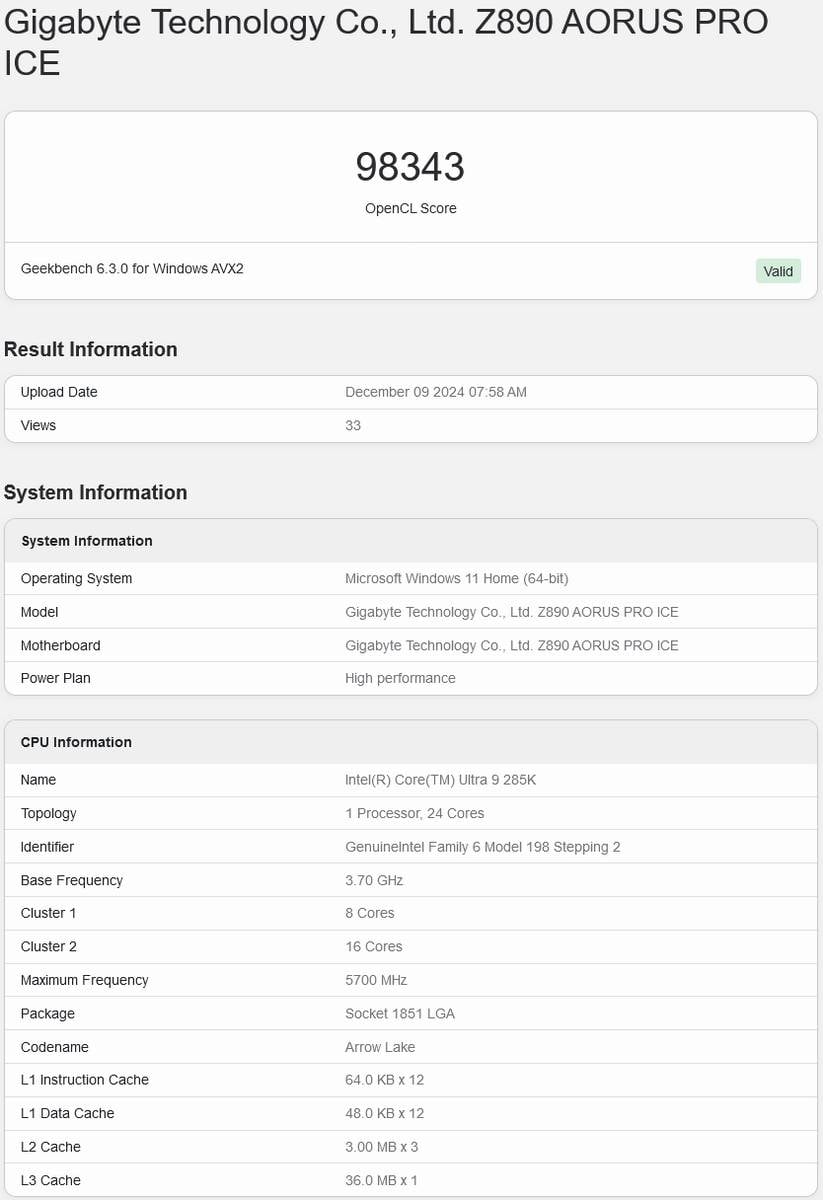Click the High performance power plan value
The width and height of the screenshot is (823, 1200).
tap(400, 678)
